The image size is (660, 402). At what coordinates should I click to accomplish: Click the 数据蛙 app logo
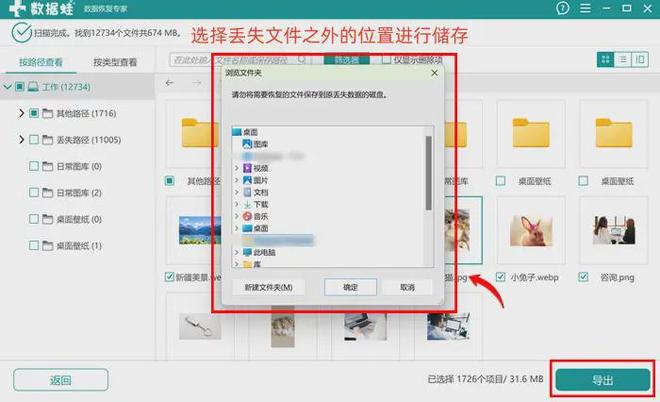coord(41,8)
